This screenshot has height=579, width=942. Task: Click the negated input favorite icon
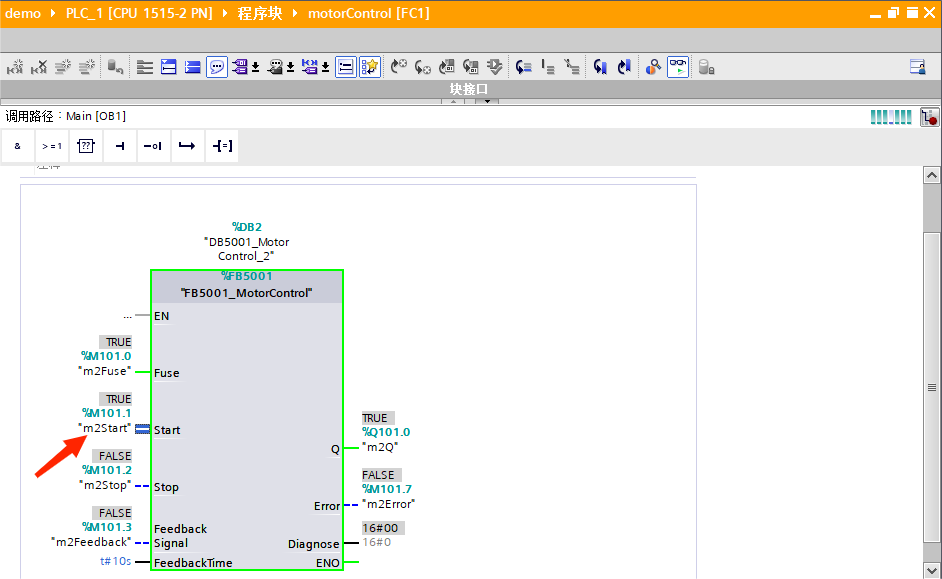coord(153,146)
